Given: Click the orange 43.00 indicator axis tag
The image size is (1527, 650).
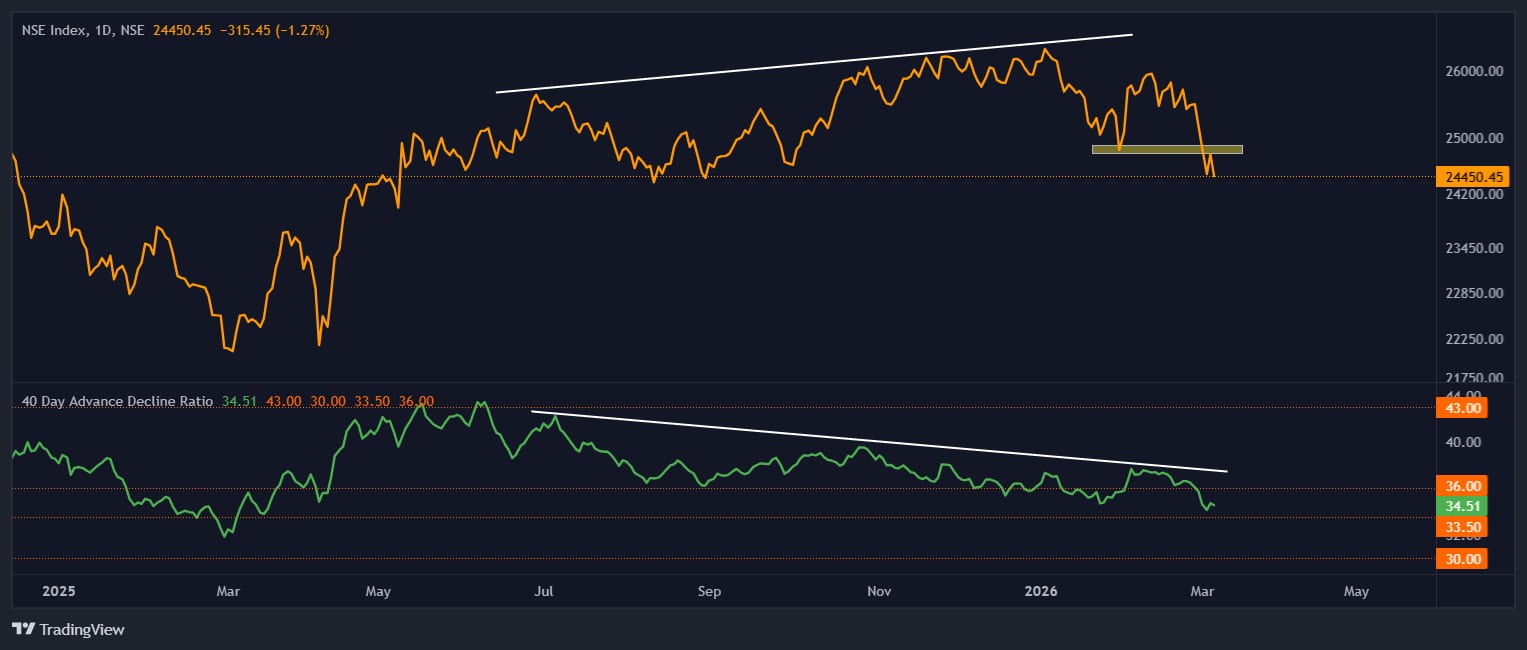Looking at the screenshot, I should point(1462,408).
